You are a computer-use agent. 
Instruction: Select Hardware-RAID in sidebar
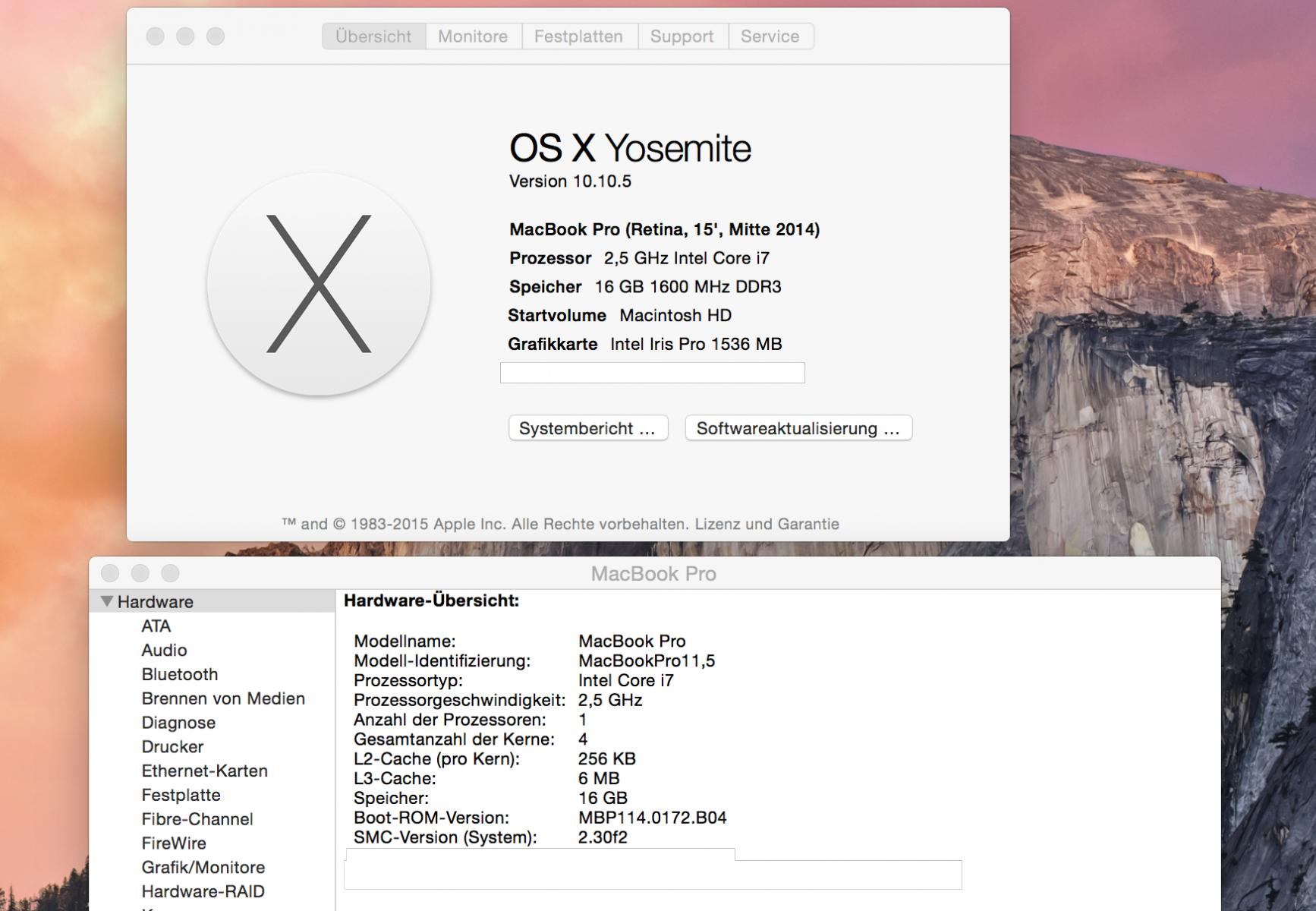(x=203, y=892)
